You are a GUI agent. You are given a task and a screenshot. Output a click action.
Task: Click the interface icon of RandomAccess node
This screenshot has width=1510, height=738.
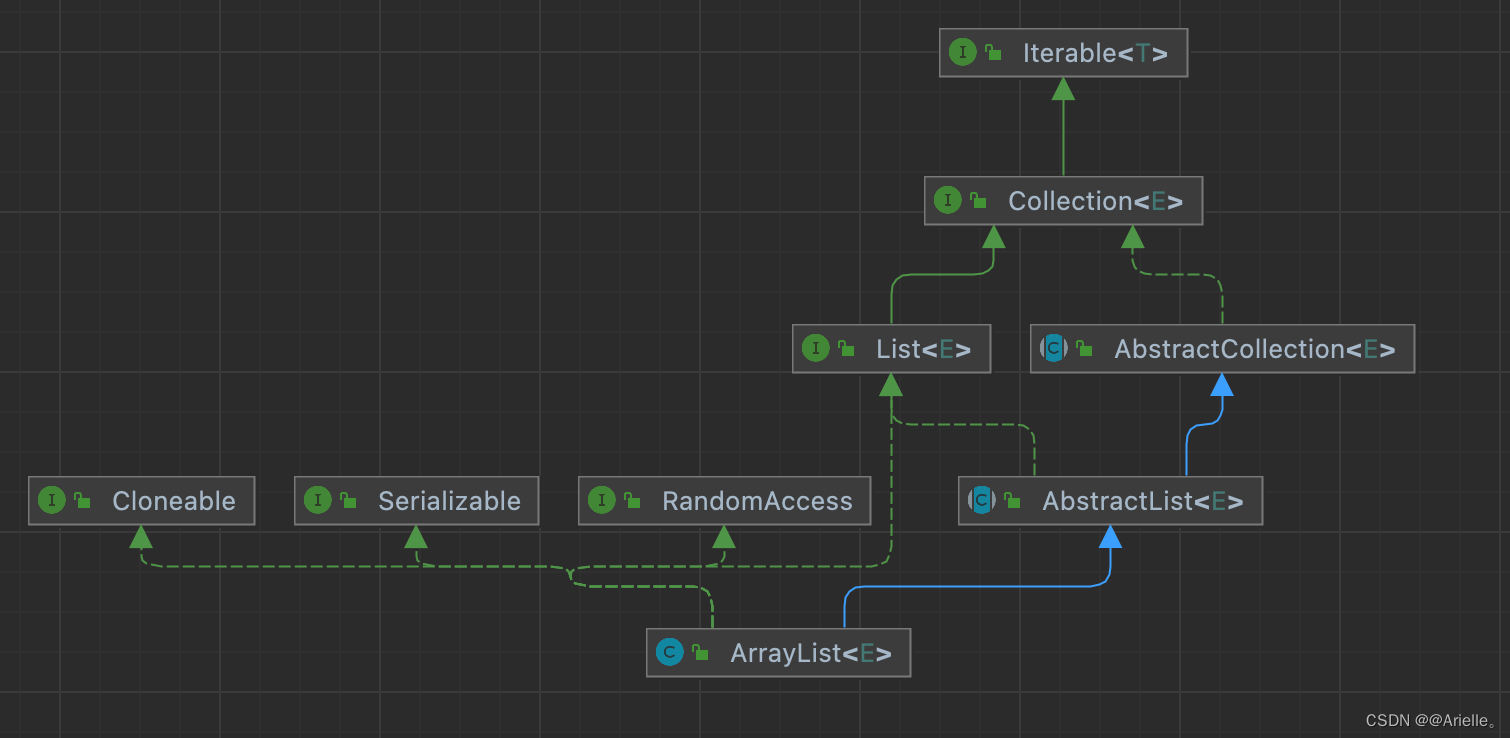pos(601,500)
